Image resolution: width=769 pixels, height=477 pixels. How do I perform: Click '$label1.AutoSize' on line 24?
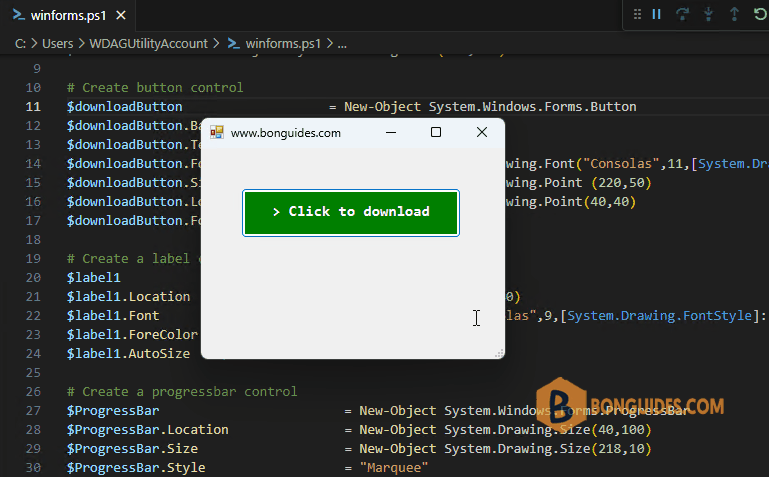coord(128,353)
